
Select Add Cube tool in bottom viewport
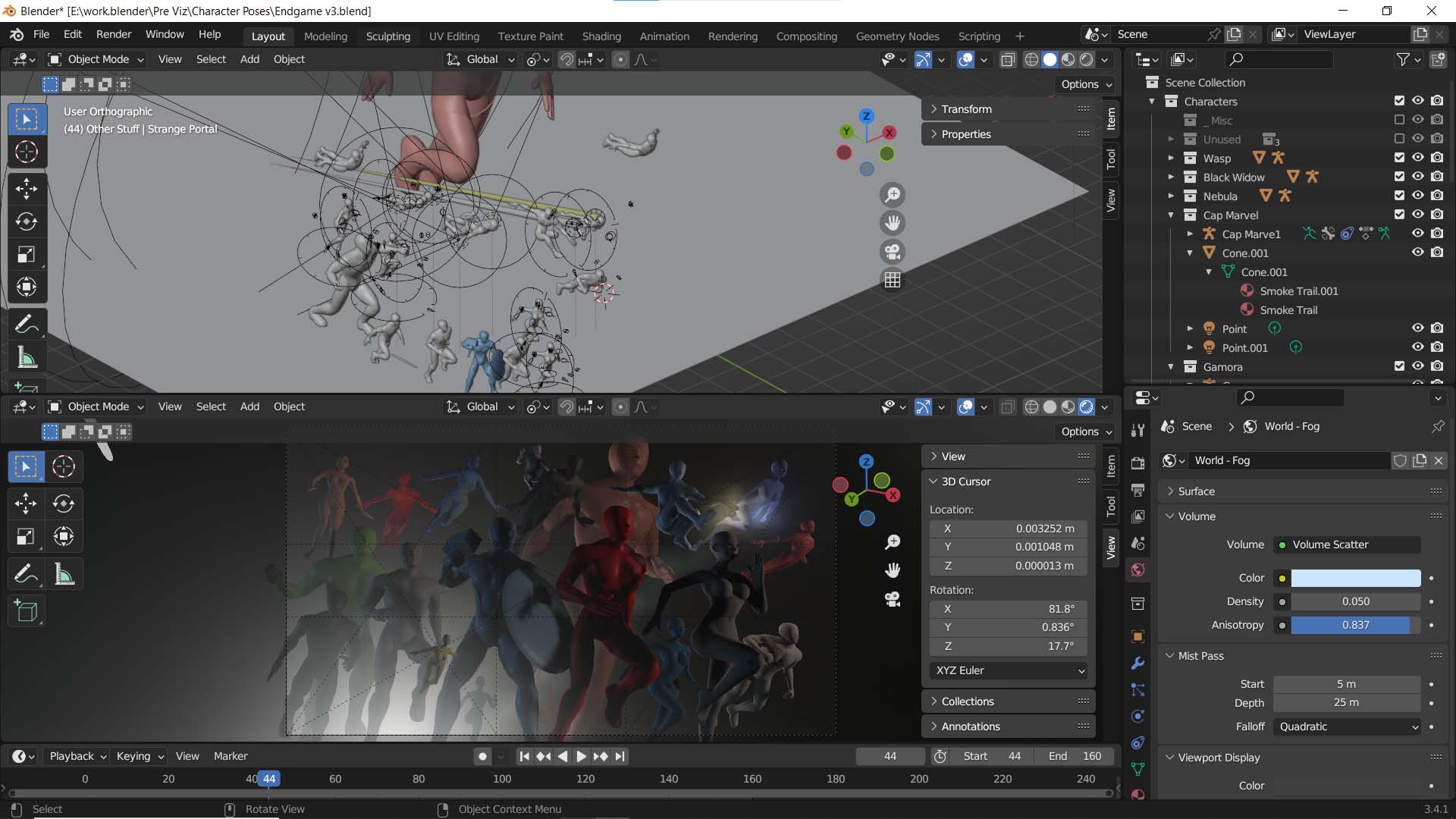pos(27,611)
